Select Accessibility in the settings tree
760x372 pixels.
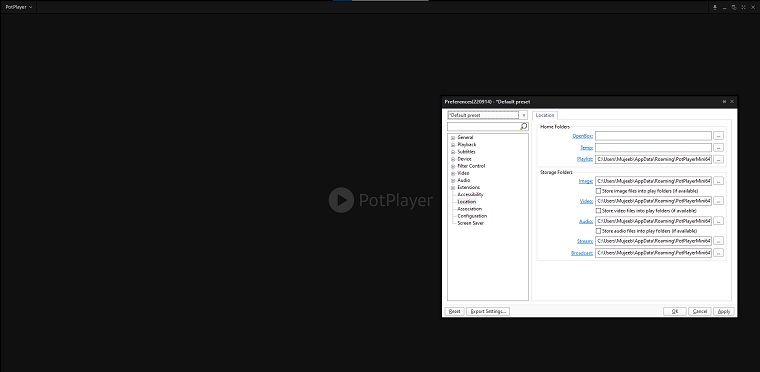click(470, 194)
